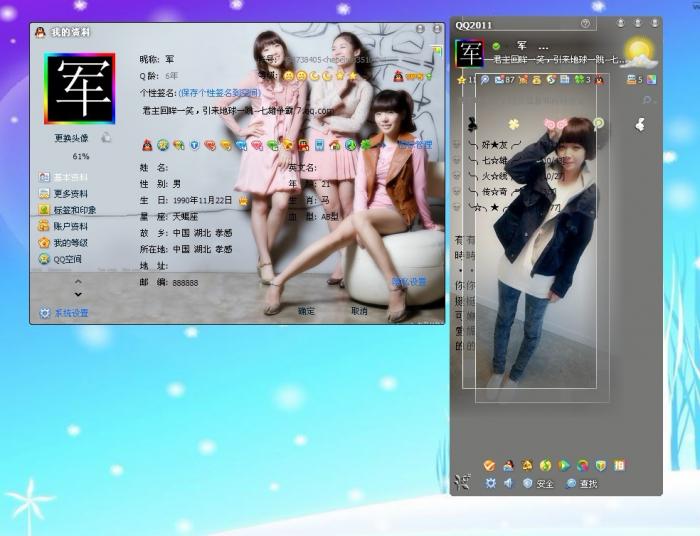Click the green clover icon showing 3
Screen dimensions: 700x536
point(579,79)
